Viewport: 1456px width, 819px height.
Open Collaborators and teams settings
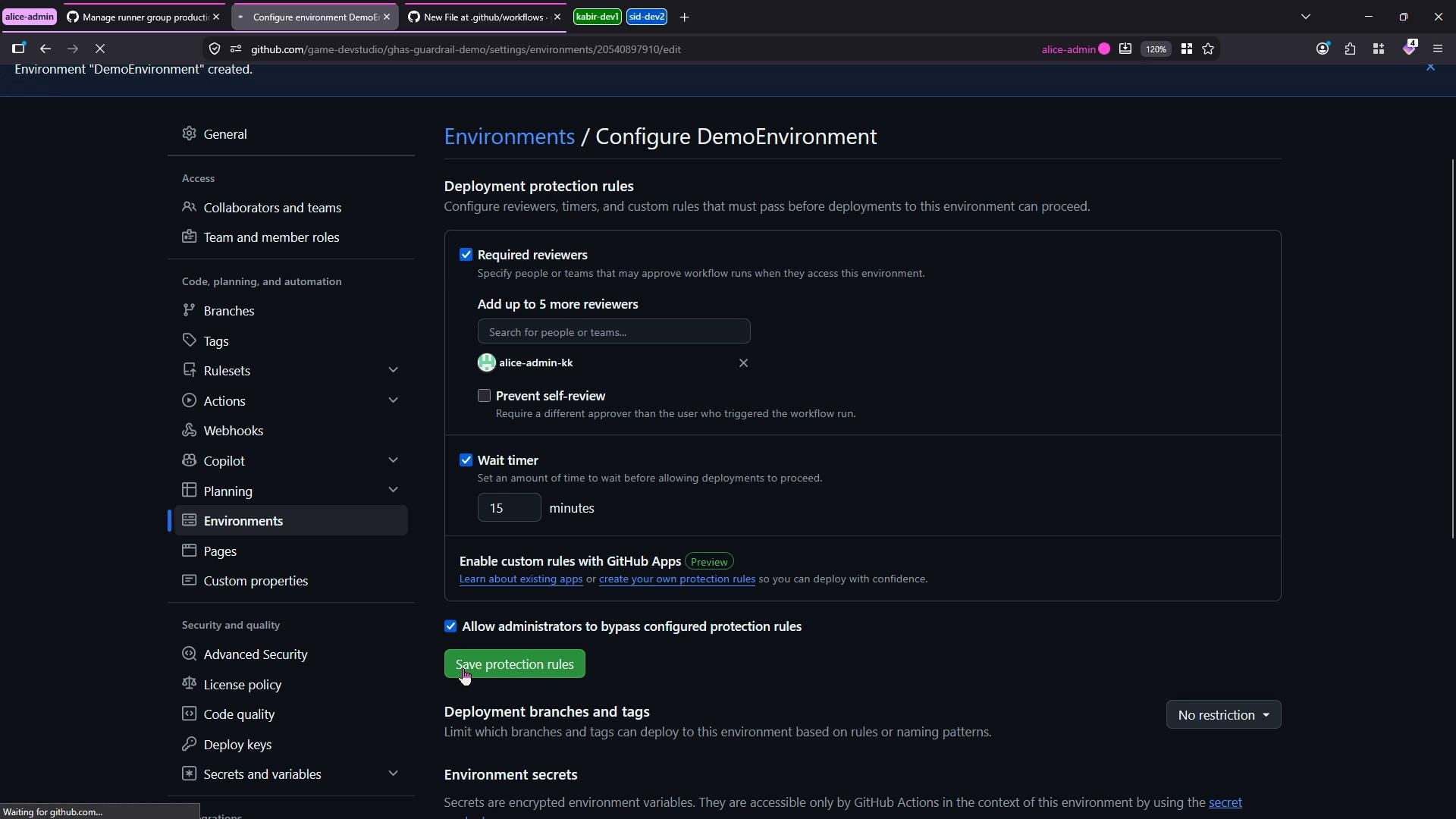290,207
